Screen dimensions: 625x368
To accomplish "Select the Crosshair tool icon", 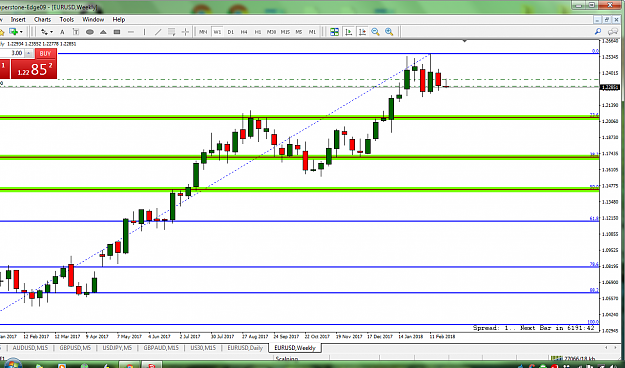I will coord(185,32).
